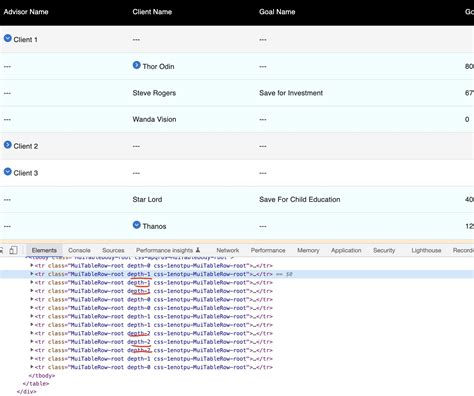The image size is (474, 396).
Task: Toggle the device toolbar icon in DevTools
Action: coord(13,250)
